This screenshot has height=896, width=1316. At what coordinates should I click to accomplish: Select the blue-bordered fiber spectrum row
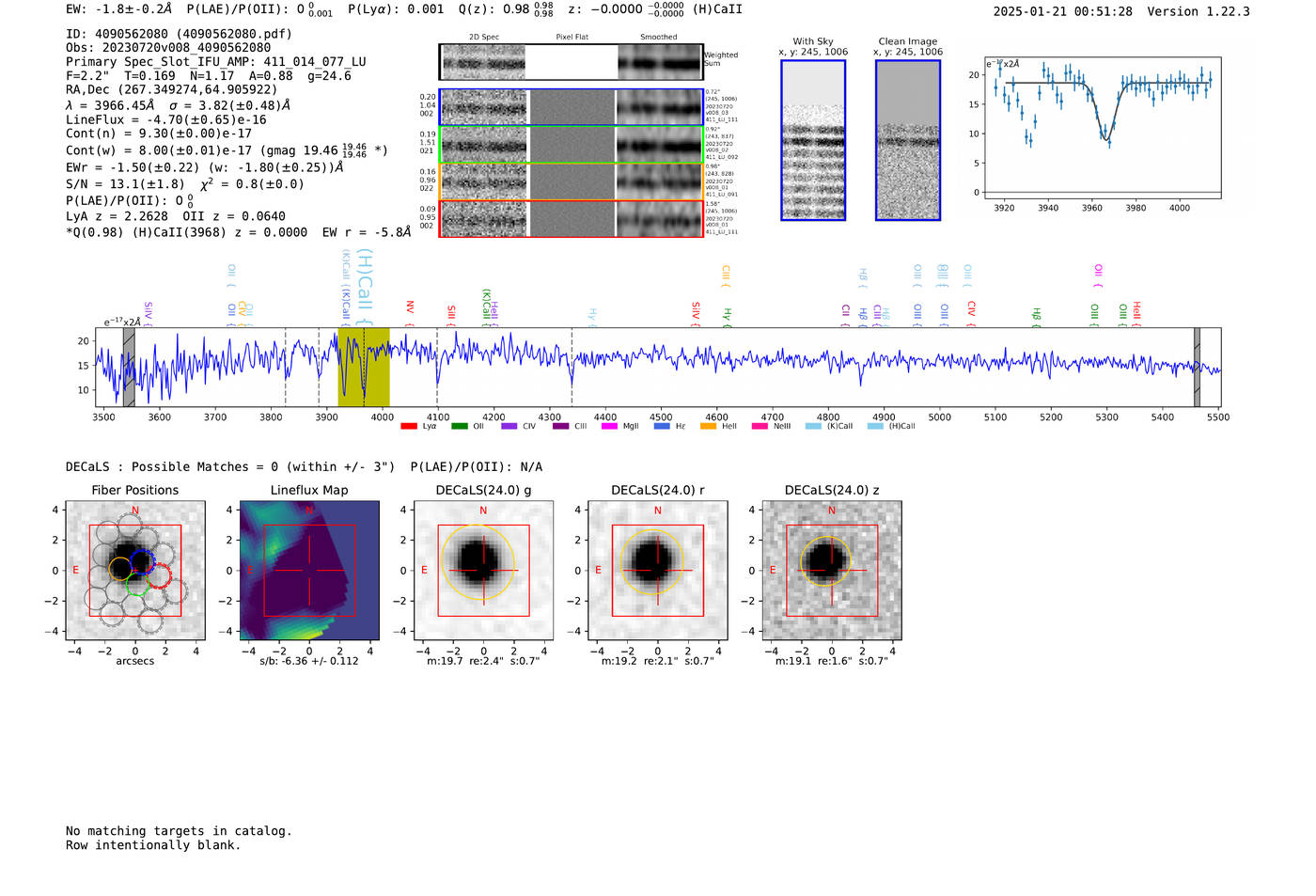tap(572, 107)
